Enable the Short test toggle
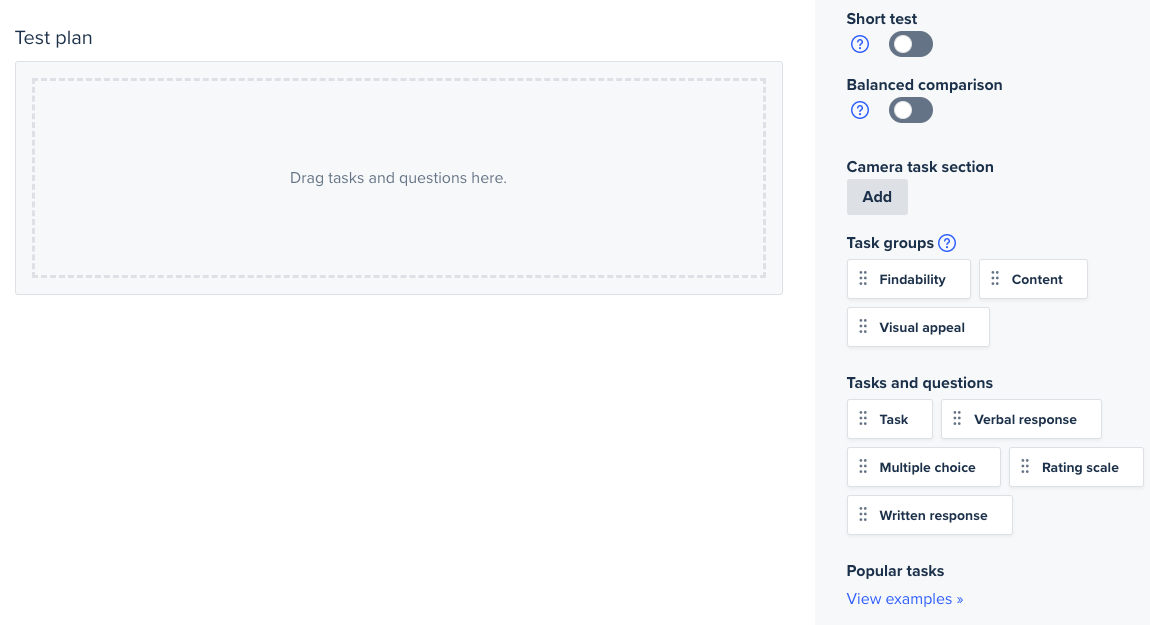This screenshot has height=625, width=1150. pos(911,44)
